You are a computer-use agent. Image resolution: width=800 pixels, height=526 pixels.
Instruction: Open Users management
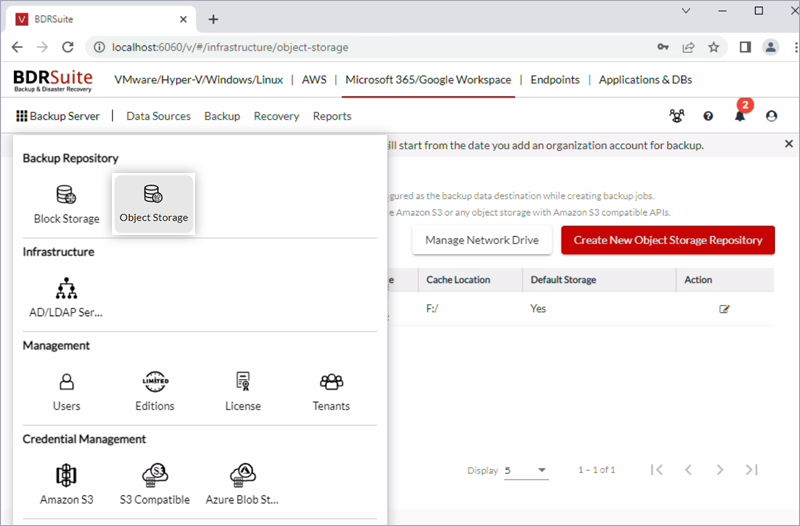coord(66,392)
